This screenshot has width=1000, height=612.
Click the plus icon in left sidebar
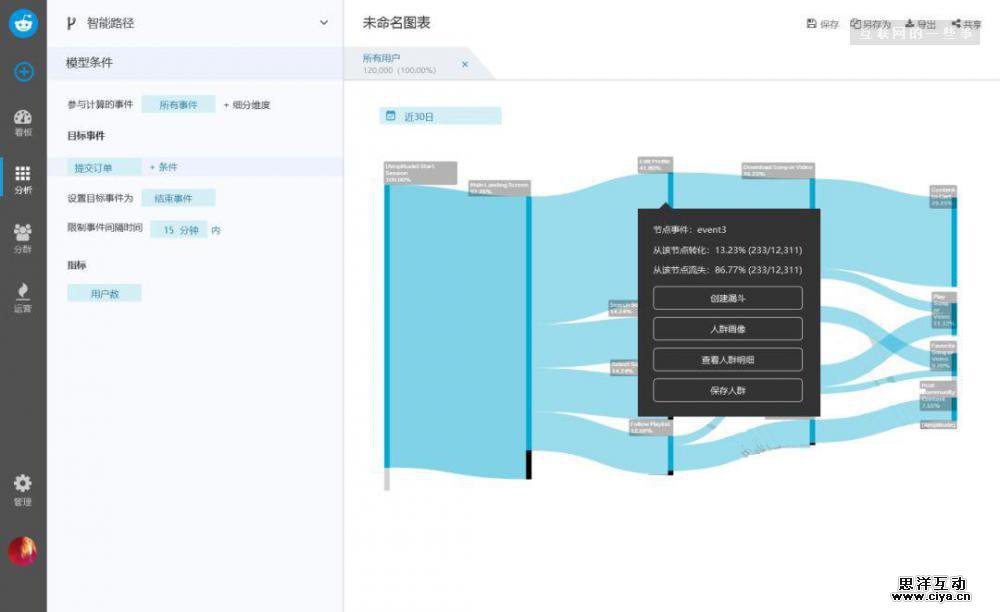[23, 72]
